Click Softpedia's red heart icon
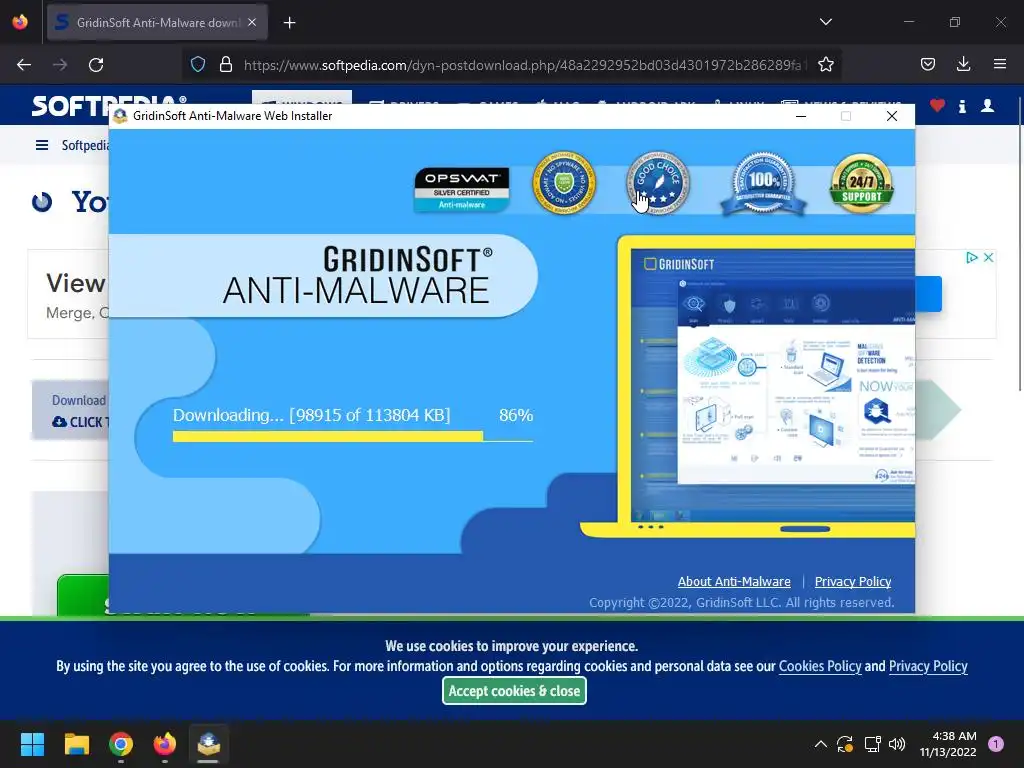The width and height of the screenshot is (1024, 768). 937,105
